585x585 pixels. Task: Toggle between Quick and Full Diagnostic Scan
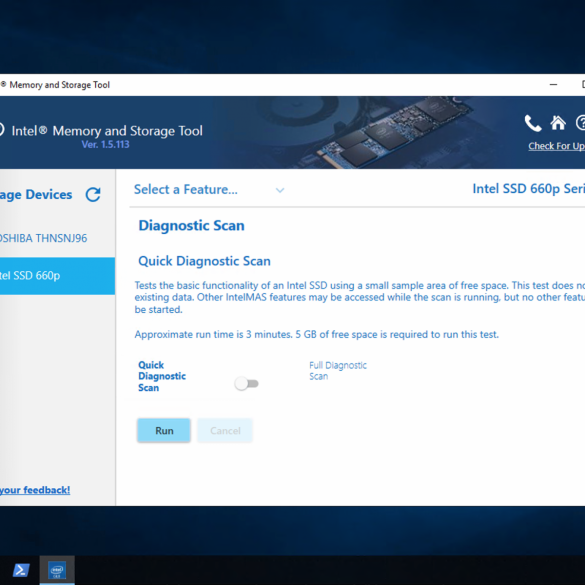pyautogui.click(x=247, y=384)
